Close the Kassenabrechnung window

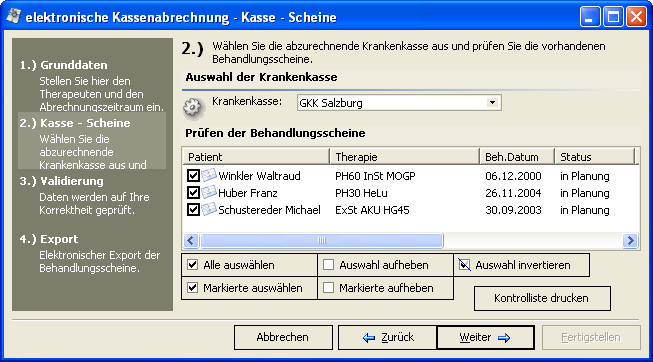pos(636,17)
